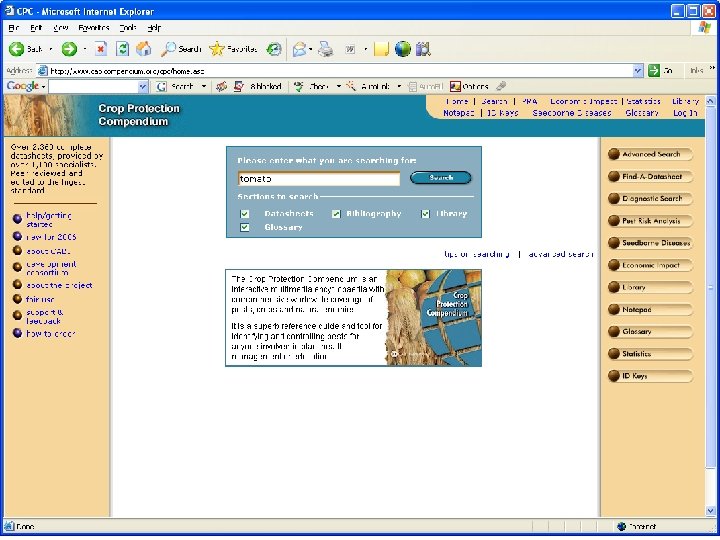This screenshot has height=540, width=720.
Task: Open the advanced search link below form
Action: coord(560,254)
